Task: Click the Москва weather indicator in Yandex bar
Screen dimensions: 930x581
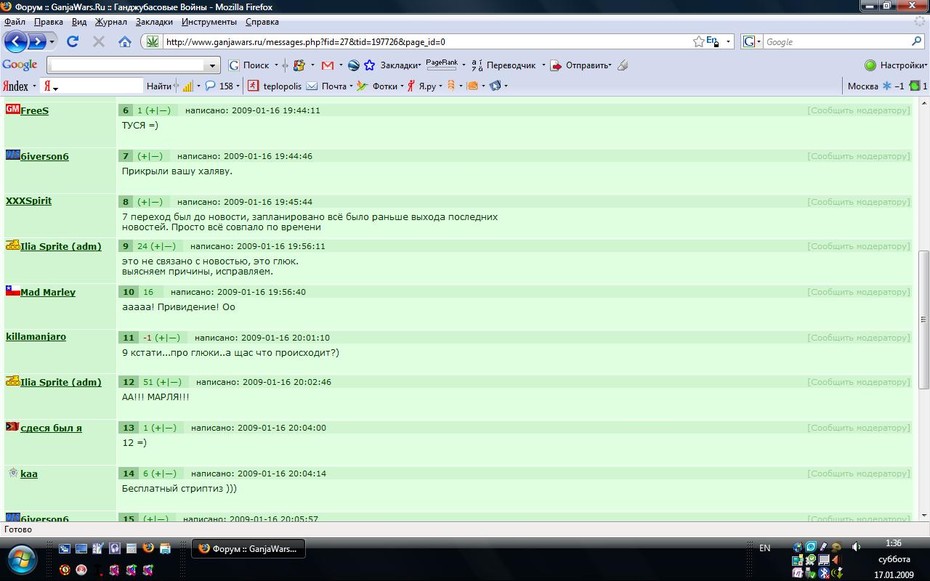Action: tap(876, 86)
